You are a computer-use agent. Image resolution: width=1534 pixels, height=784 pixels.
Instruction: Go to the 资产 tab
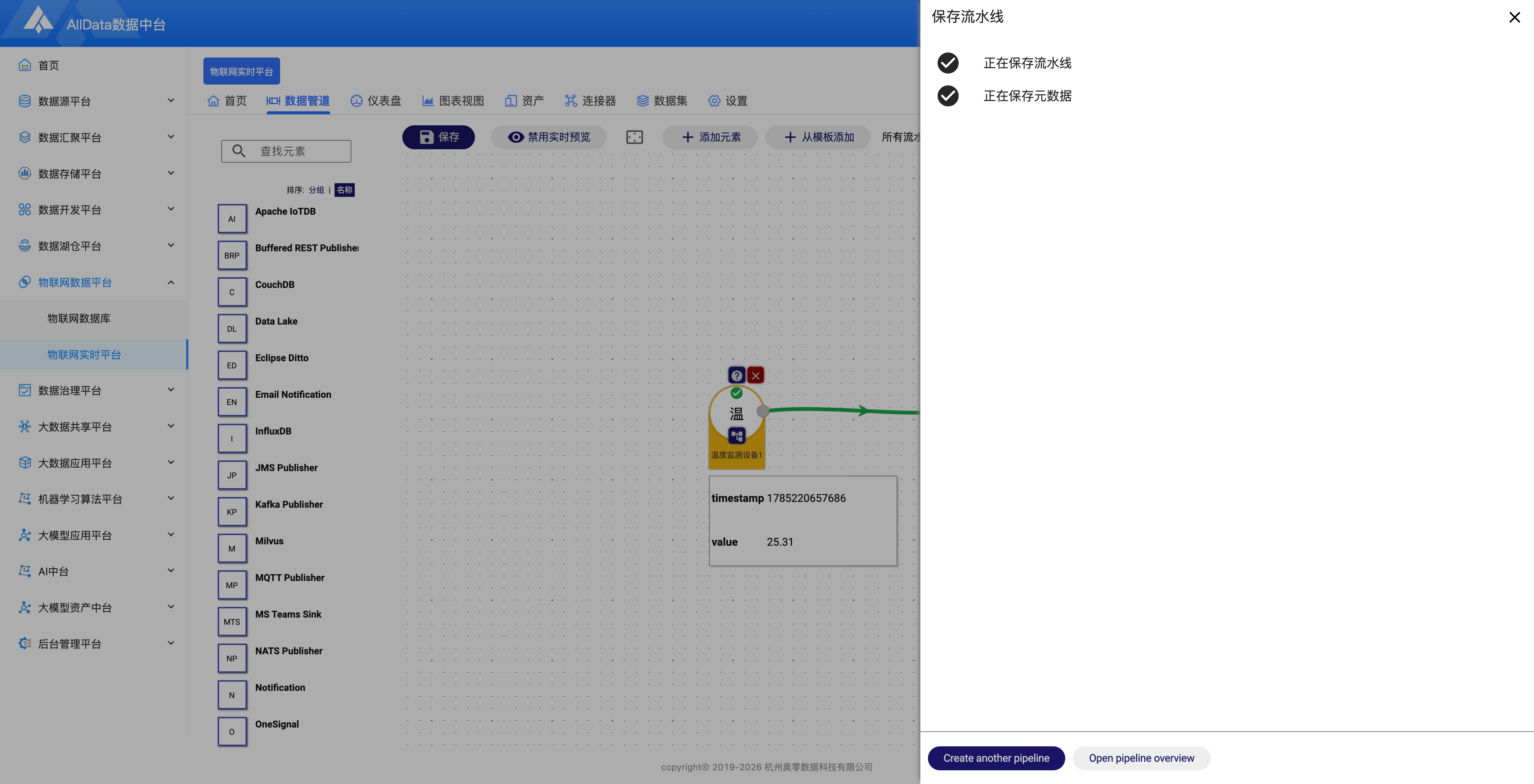(524, 101)
